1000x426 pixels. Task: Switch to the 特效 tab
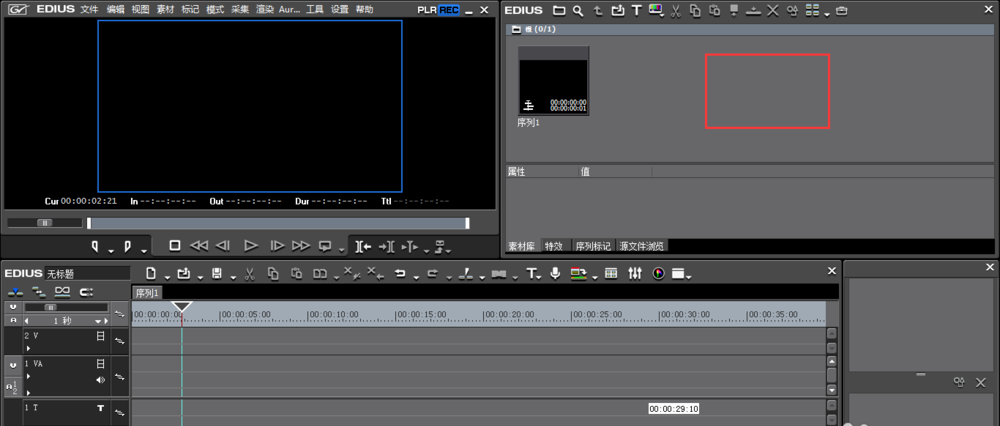[x=553, y=245]
